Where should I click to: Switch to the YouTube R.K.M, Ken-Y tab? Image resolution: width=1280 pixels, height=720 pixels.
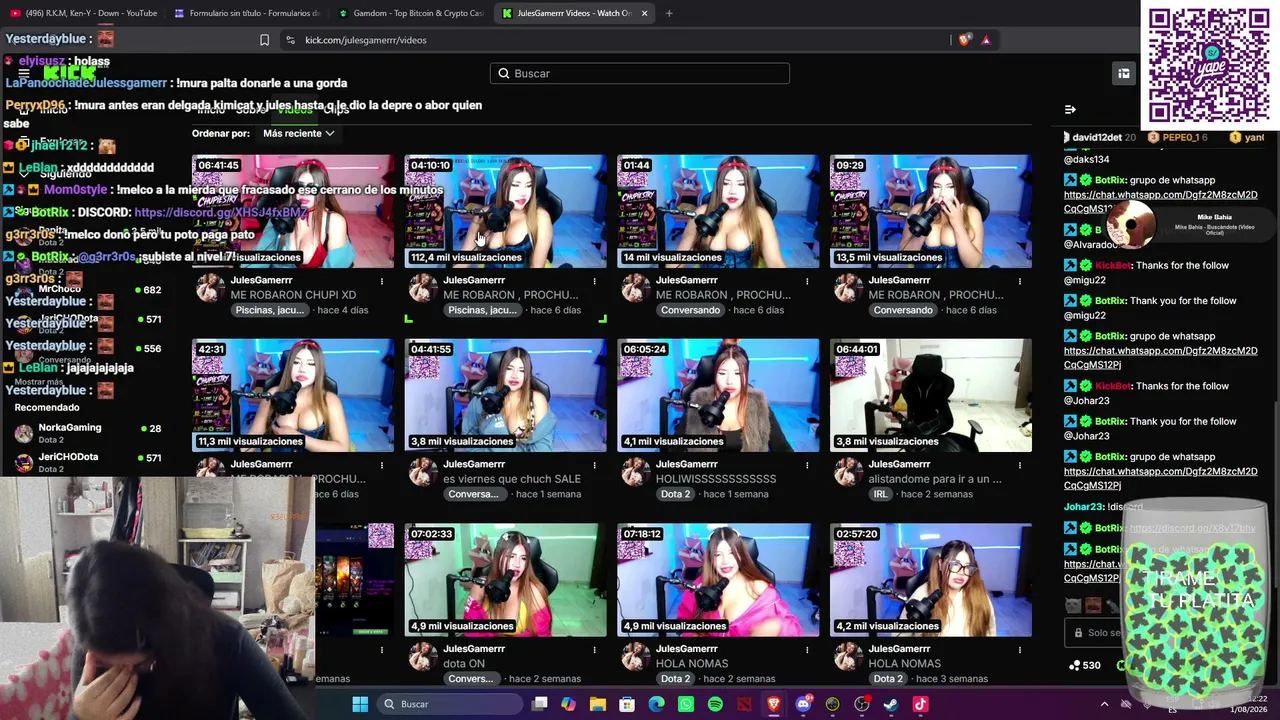(84, 13)
